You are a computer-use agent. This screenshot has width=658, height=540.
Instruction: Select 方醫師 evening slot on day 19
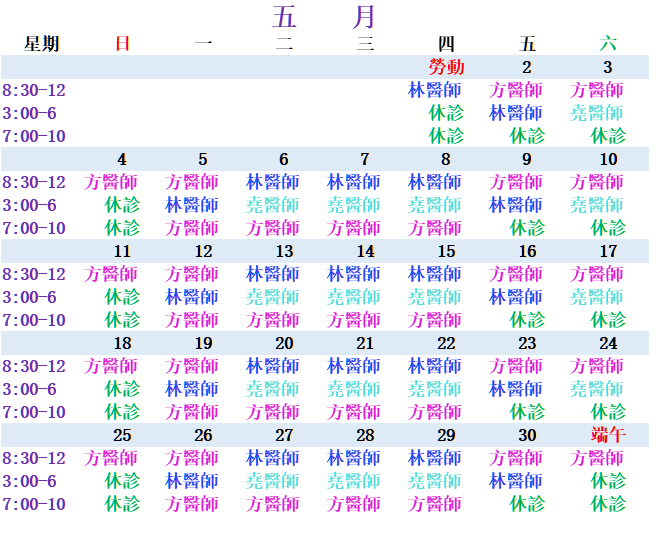click(191, 412)
